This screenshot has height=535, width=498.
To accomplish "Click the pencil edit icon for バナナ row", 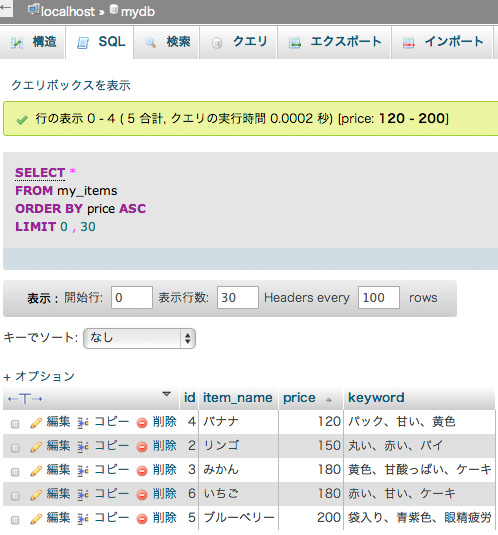I will click(x=36, y=423).
